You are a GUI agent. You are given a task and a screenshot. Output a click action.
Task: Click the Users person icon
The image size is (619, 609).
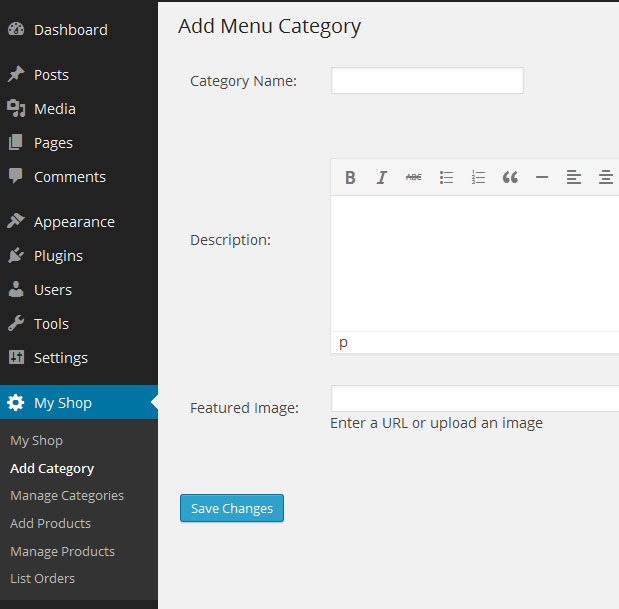[x=16, y=289]
